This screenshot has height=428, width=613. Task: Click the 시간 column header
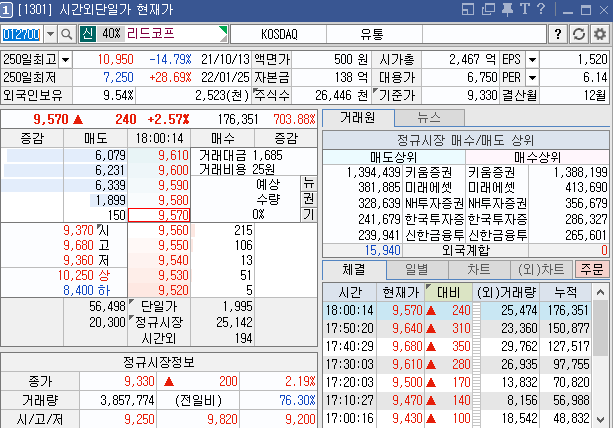pyautogui.click(x=350, y=292)
